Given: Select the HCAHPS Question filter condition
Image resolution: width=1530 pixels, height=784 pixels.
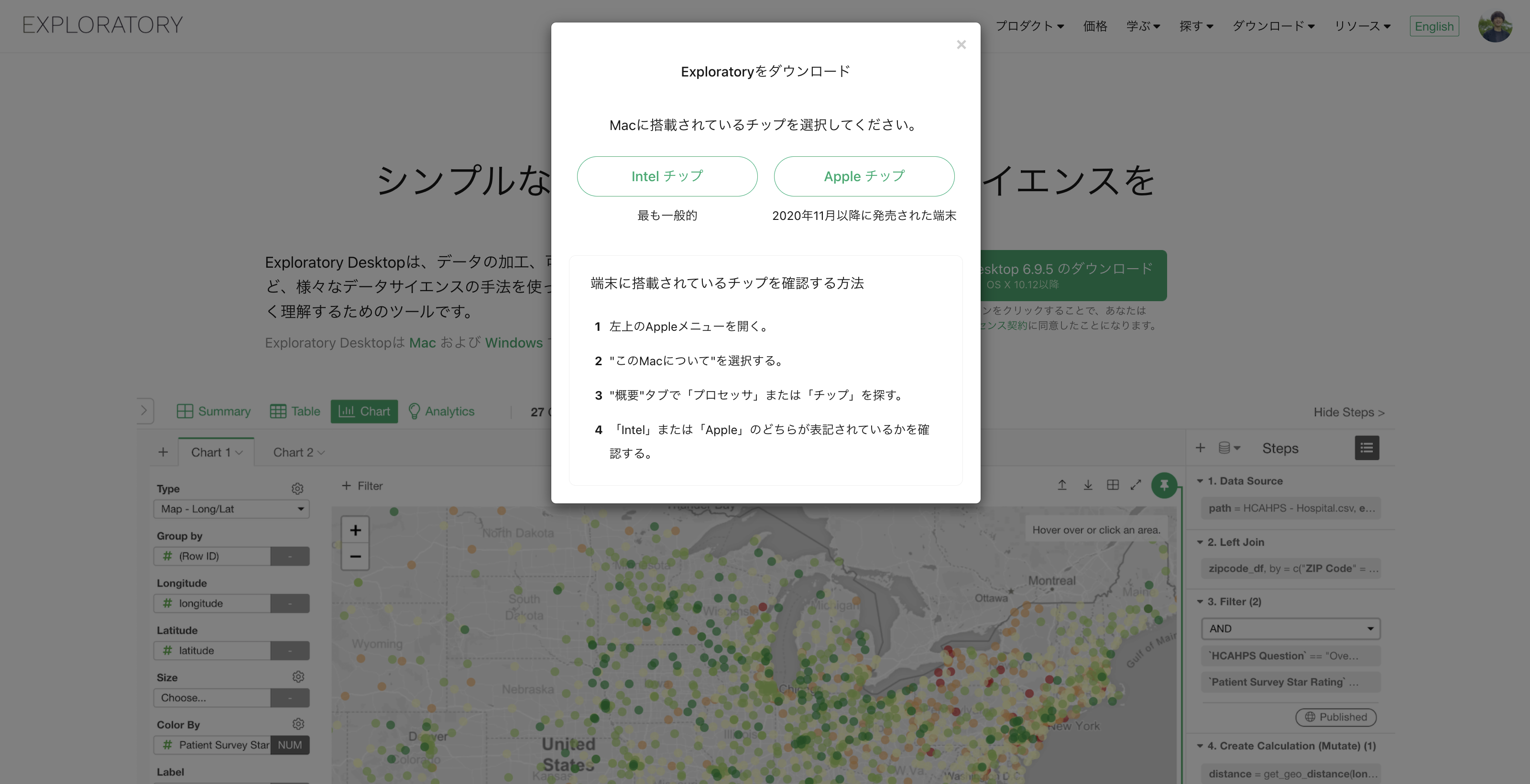Looking at the screenshot, I should click(x=1290, y=656).
